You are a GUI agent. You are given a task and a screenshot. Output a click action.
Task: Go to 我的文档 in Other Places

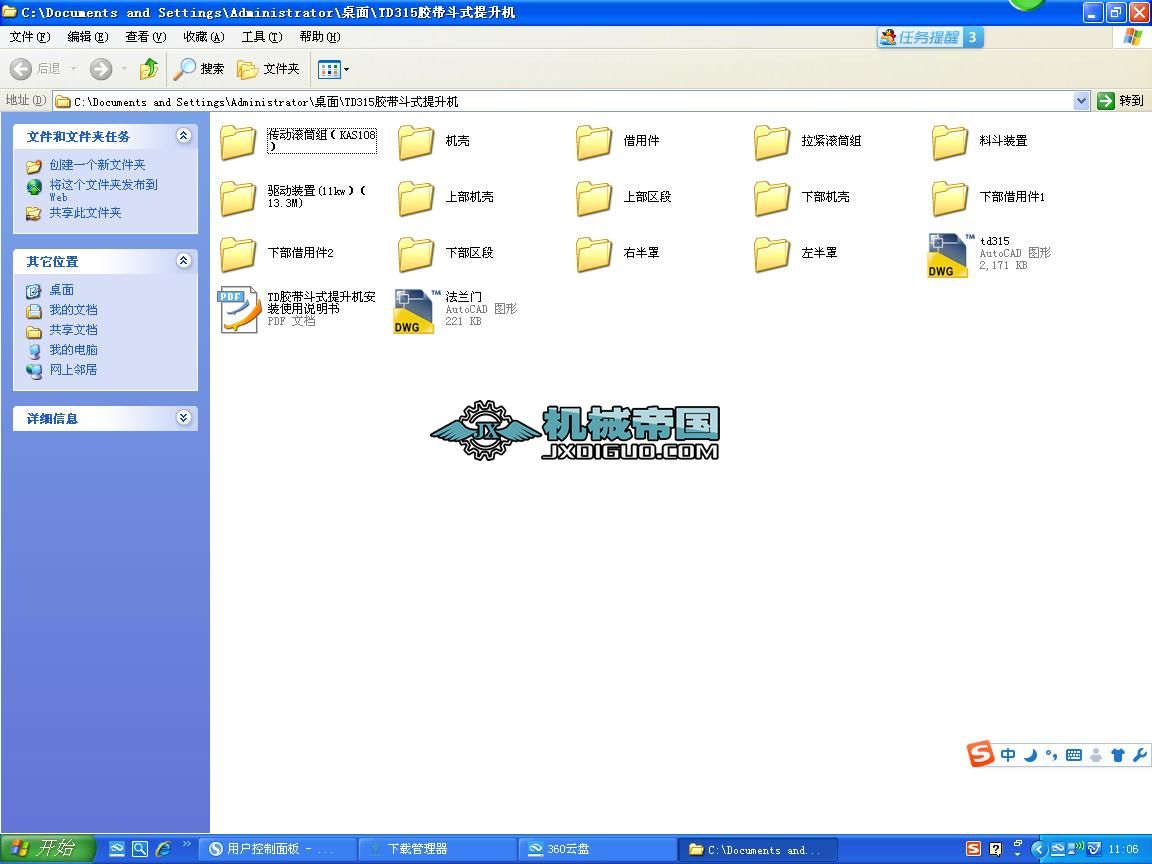(73, 310)
